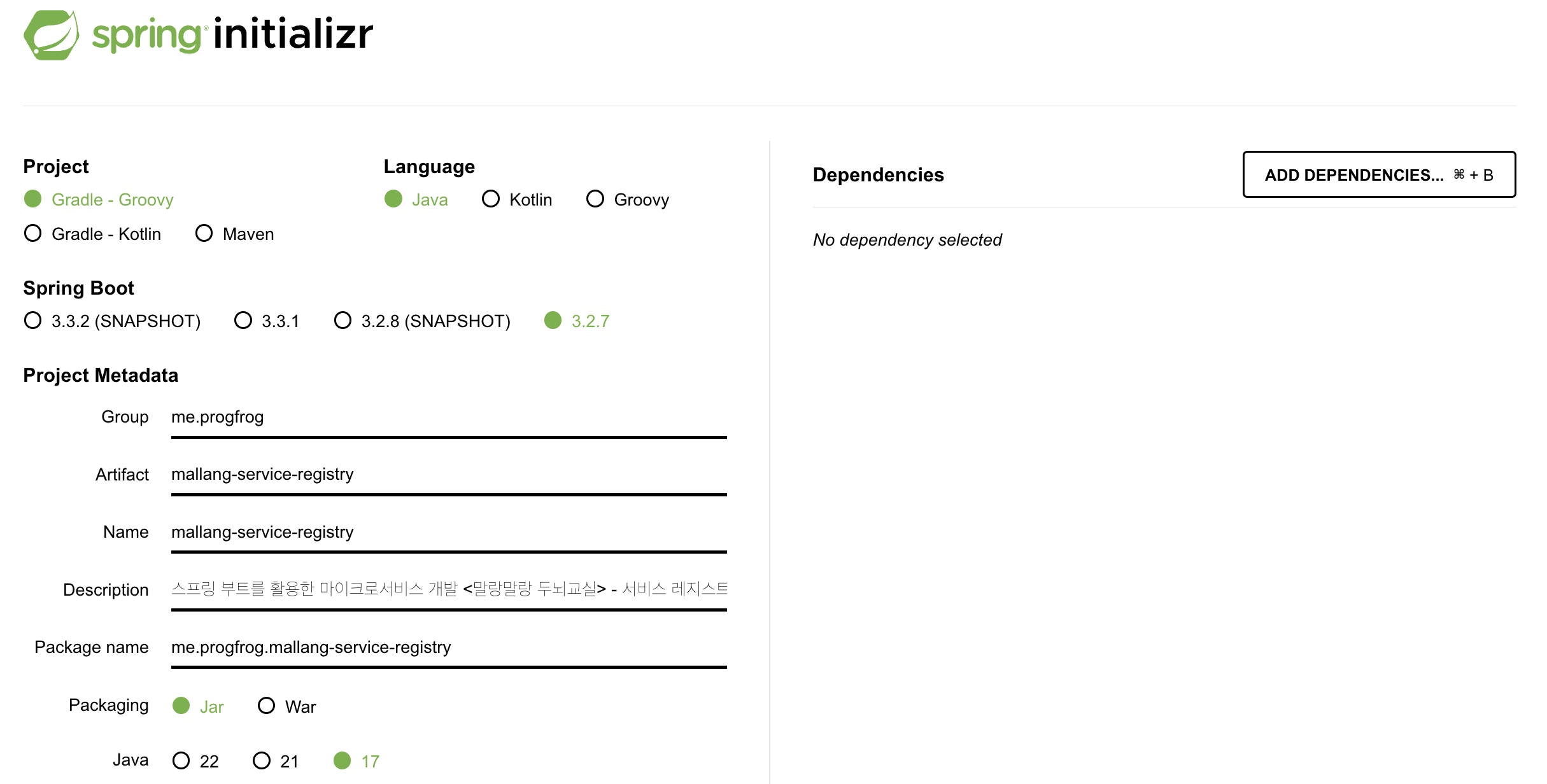This screenshot has width=1547, height=784.
Task: Pick Spring Boot 3.2.8 (SNAPSHOT)
Action: (343, 320)
